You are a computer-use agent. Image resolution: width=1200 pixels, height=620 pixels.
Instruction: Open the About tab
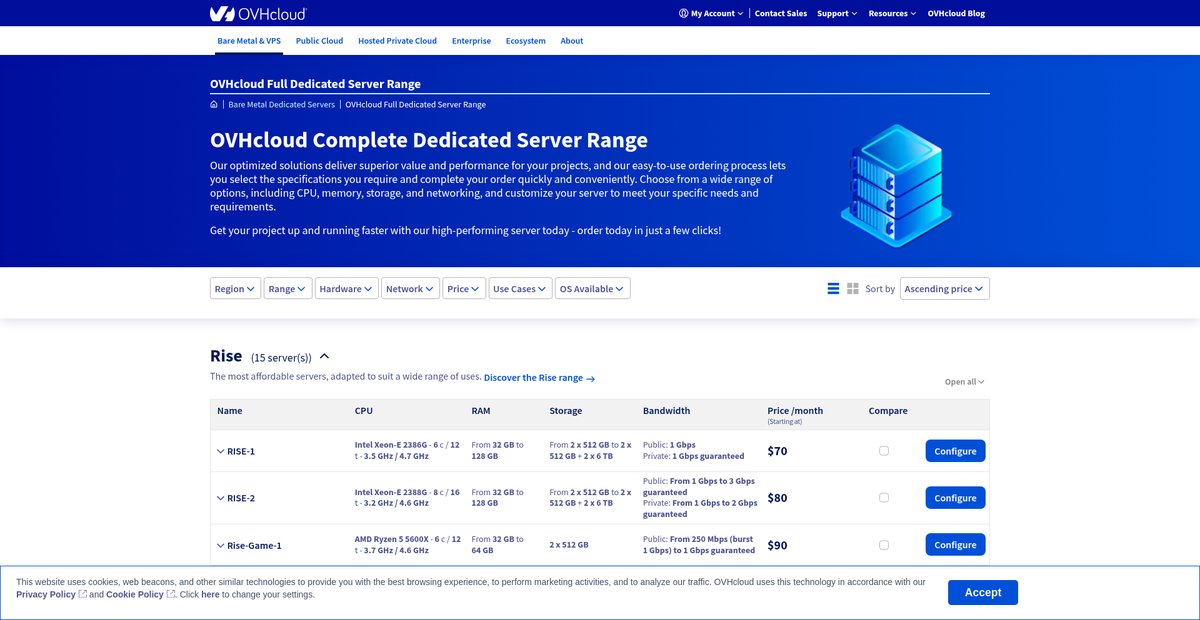(572, 41)
